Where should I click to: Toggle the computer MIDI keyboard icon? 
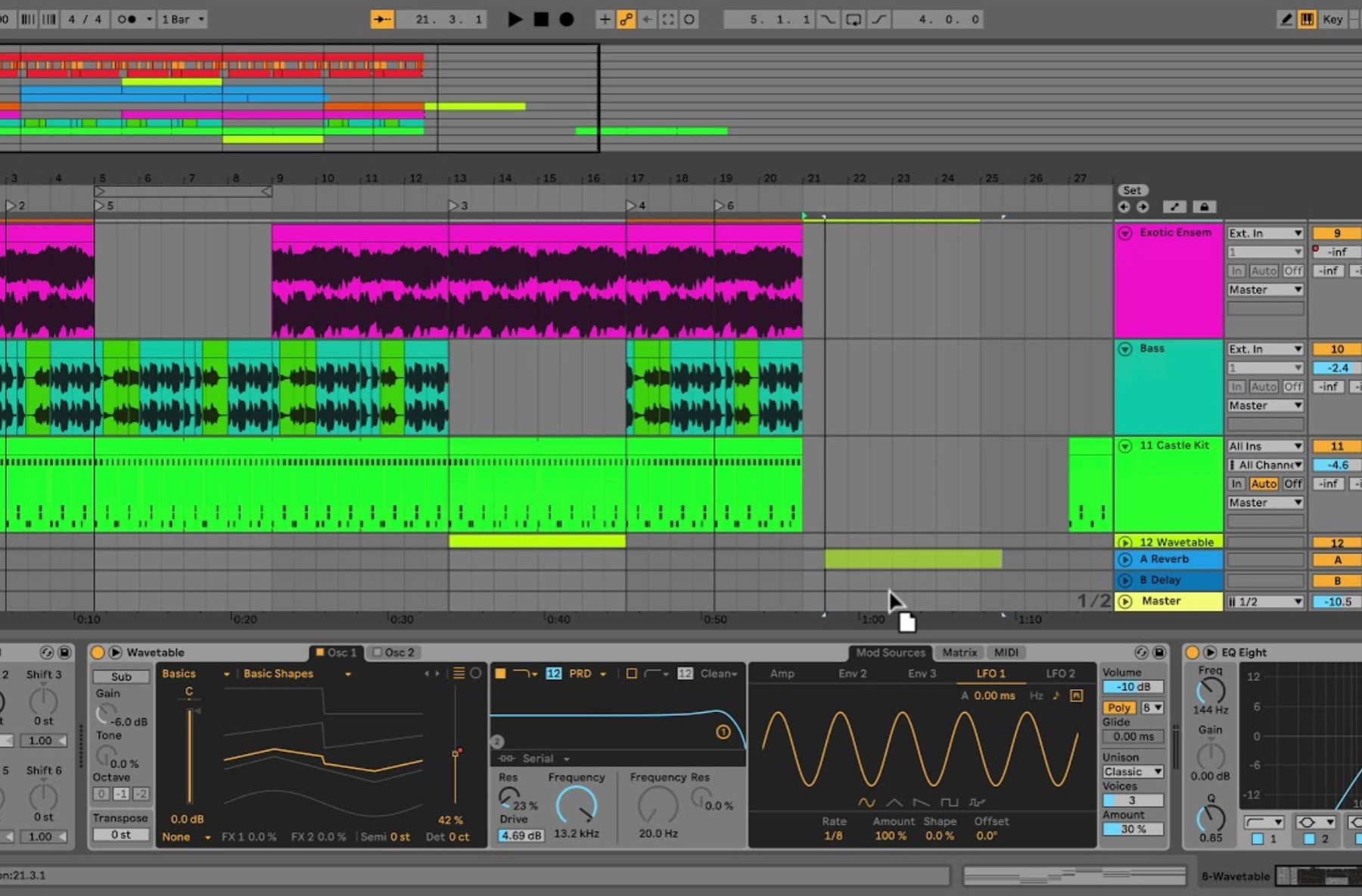(x=1307, y=19)
